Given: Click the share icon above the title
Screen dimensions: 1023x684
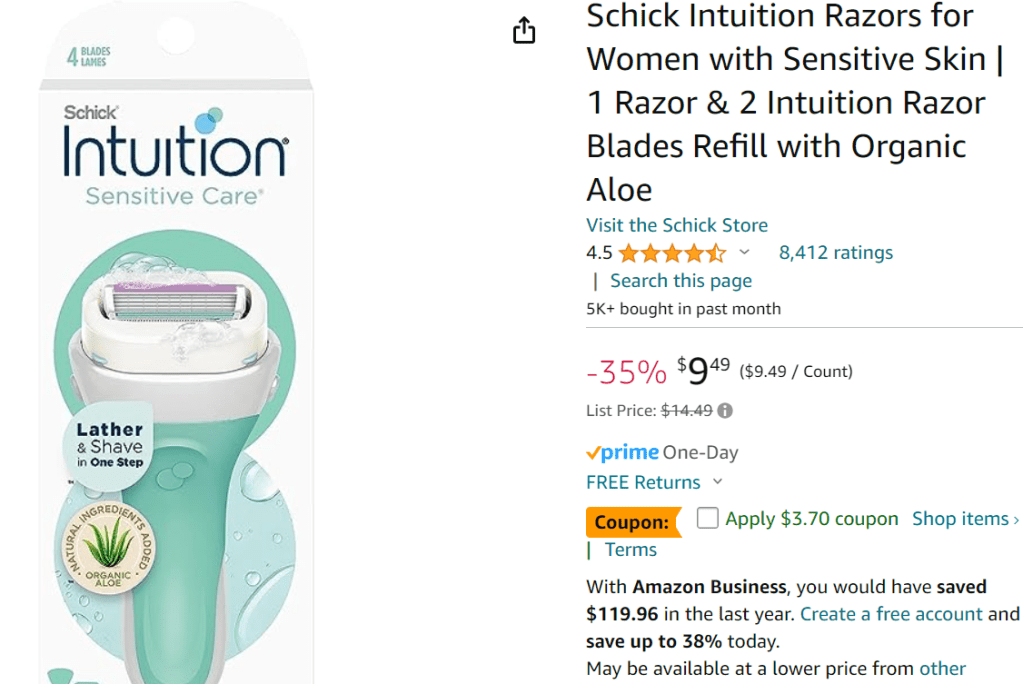Looking at the screenshot, I should click(x=524, y=32).
